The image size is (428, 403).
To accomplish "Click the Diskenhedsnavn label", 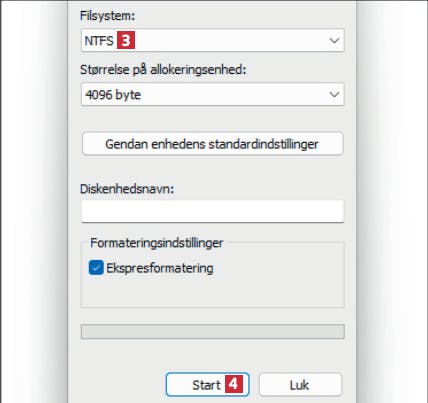I will click(127, 189).
